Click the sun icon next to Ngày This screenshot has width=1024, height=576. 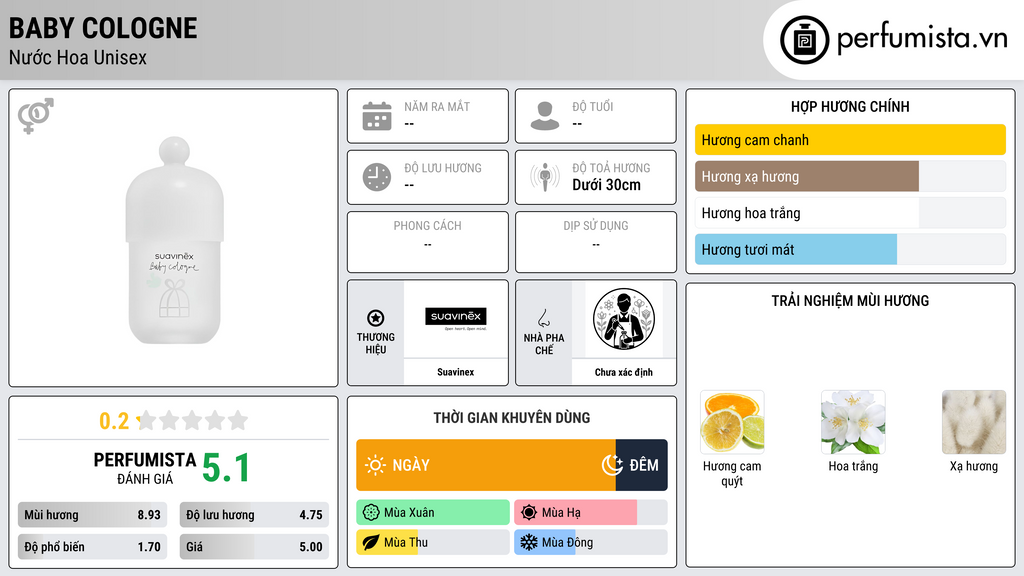(375, 465)
